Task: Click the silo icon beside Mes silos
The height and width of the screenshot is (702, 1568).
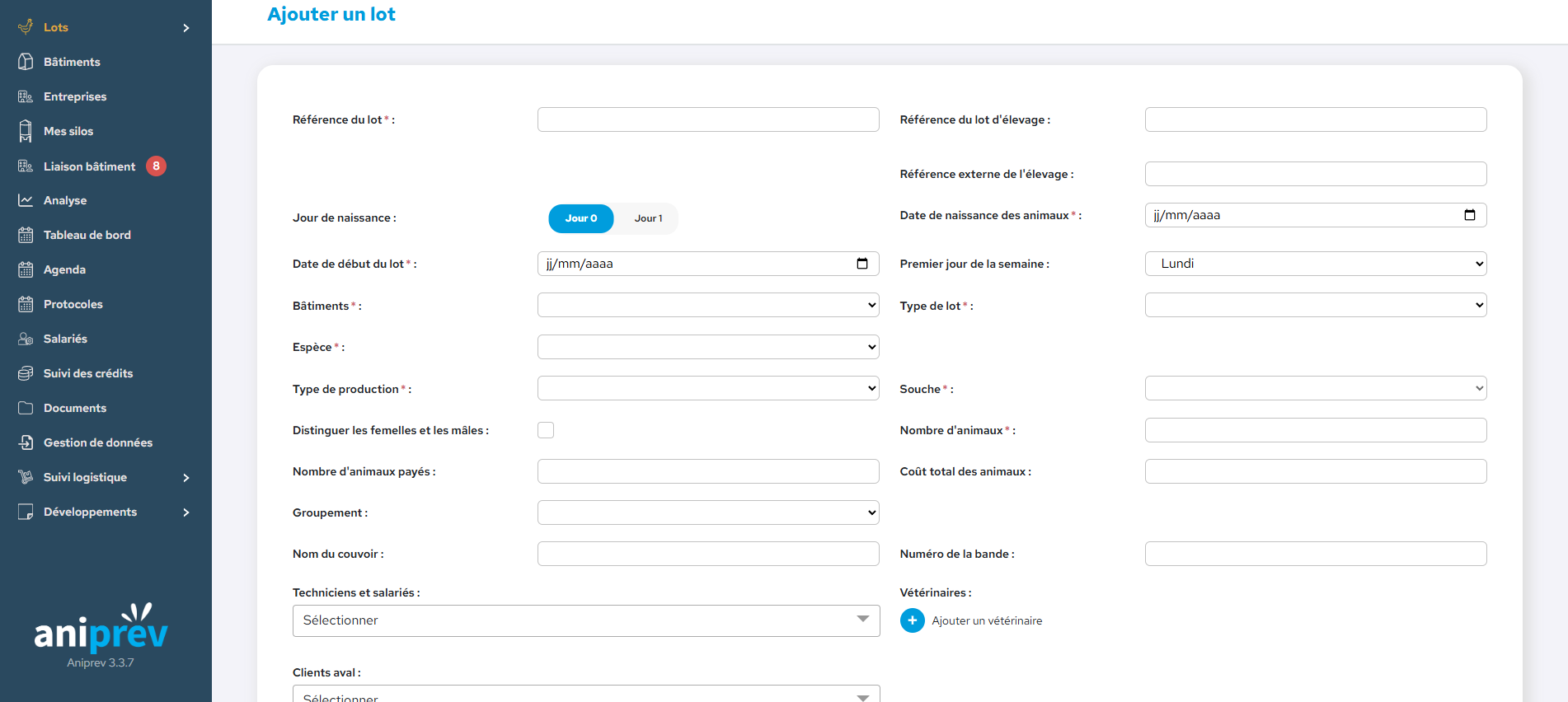Action: pyautogui.click(x=26, y=131)
